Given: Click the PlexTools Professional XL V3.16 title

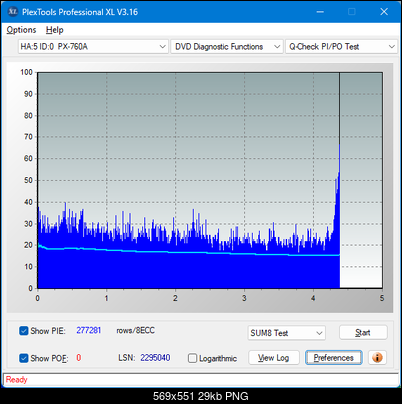Looking at the screenshot, I should 80,12.
